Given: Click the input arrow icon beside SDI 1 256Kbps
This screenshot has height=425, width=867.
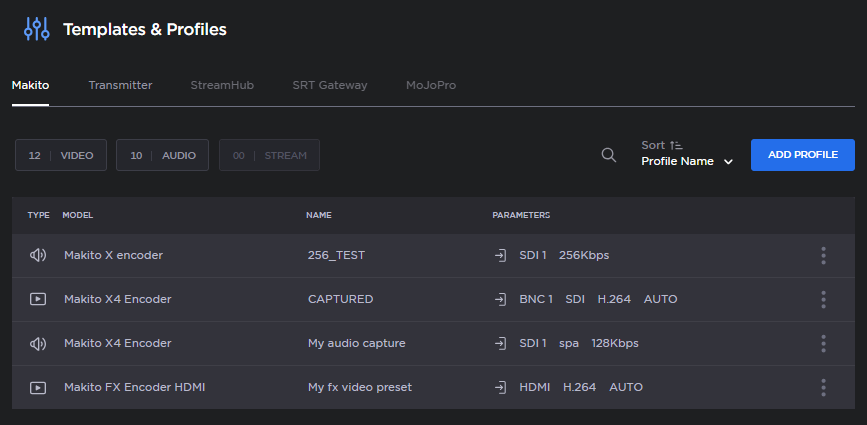Looking at the screenshot, I should tap(500, 255).
